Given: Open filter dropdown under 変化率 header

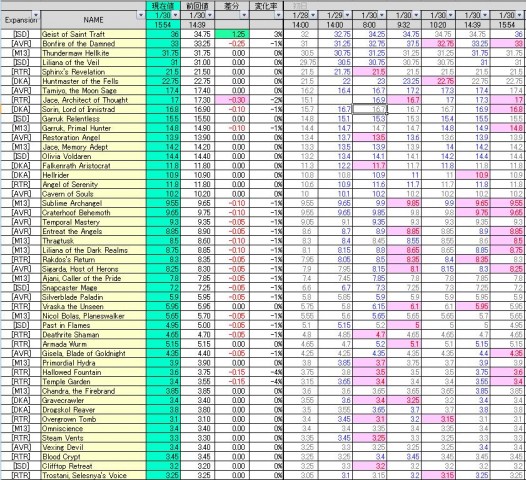Looking at the screenshot, I should 278,15.
